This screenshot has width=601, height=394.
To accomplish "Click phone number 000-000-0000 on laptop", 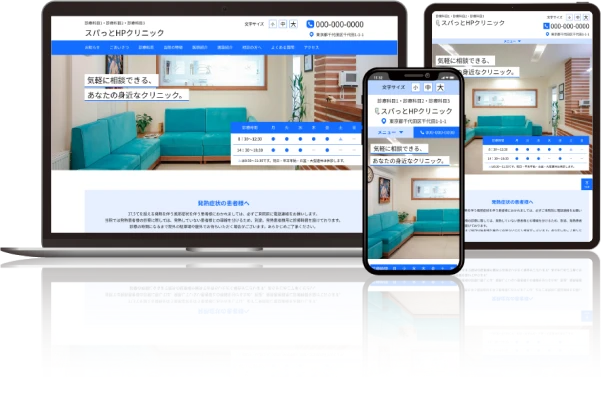I will pos(340,25).
